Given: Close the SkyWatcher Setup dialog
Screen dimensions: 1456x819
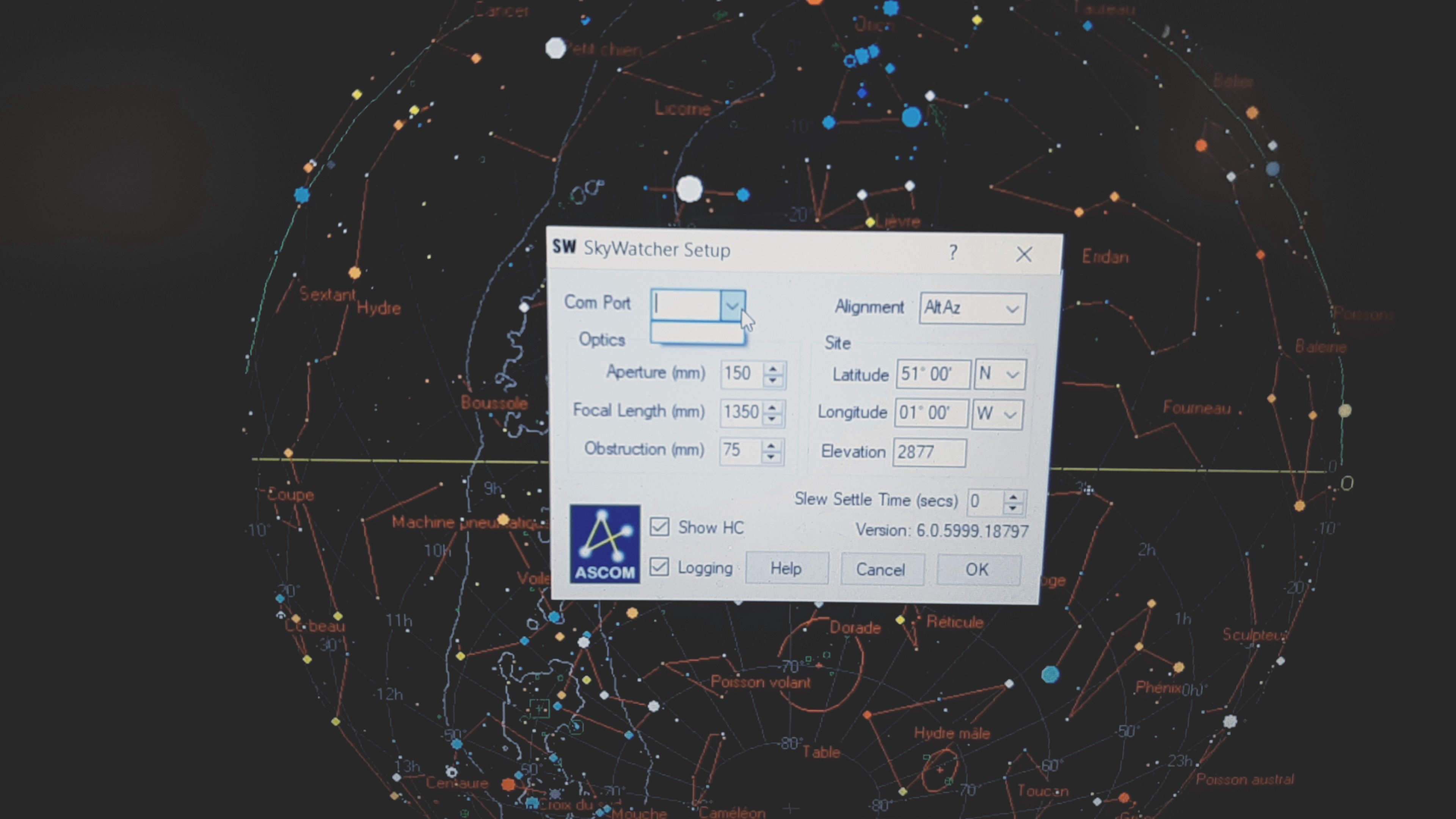Looking at the screenshot, I should [x=1024, y=254].
